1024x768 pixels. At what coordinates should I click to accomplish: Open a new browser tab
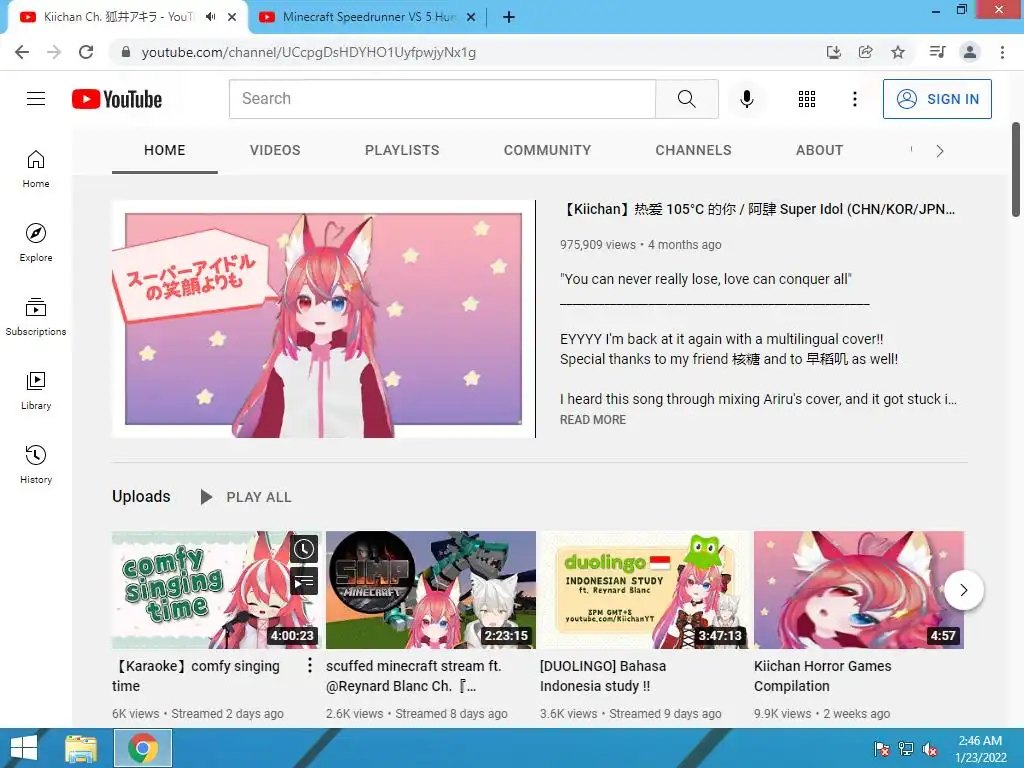pos(509,18)
